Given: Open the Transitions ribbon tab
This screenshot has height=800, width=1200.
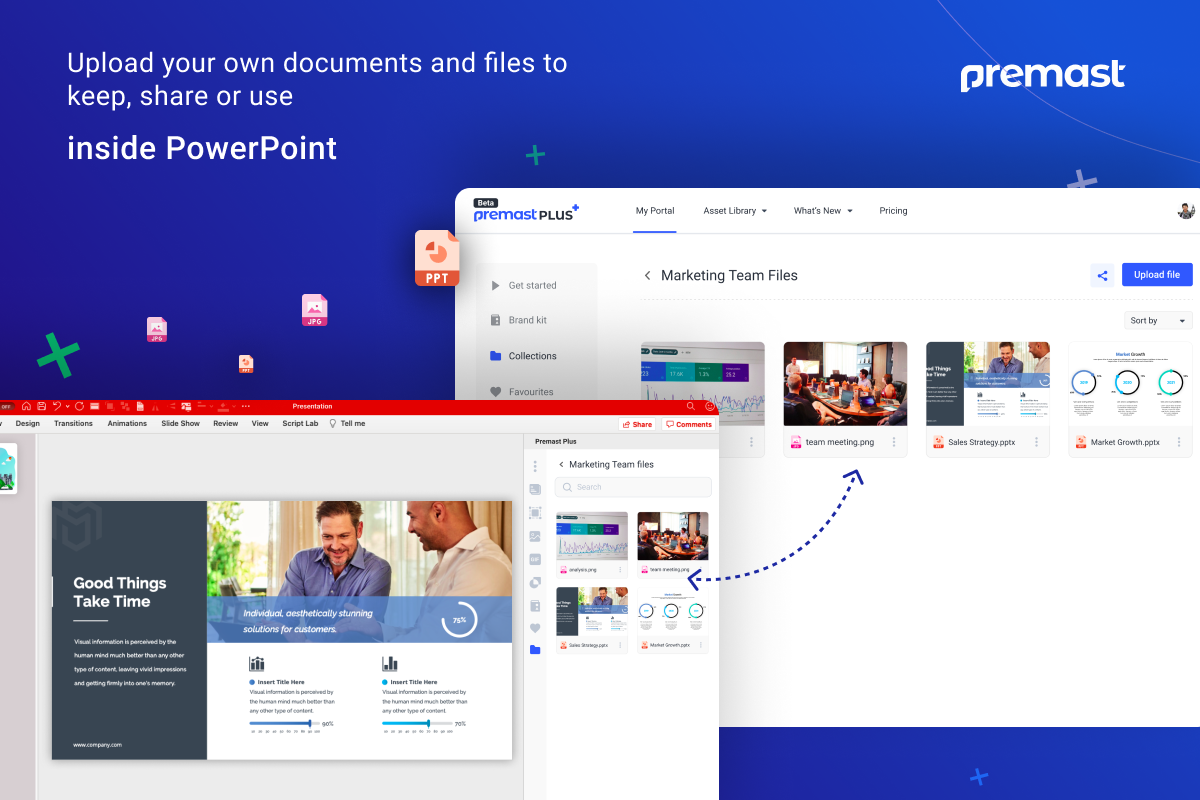Looking at the screenshot, I should 73,424.
